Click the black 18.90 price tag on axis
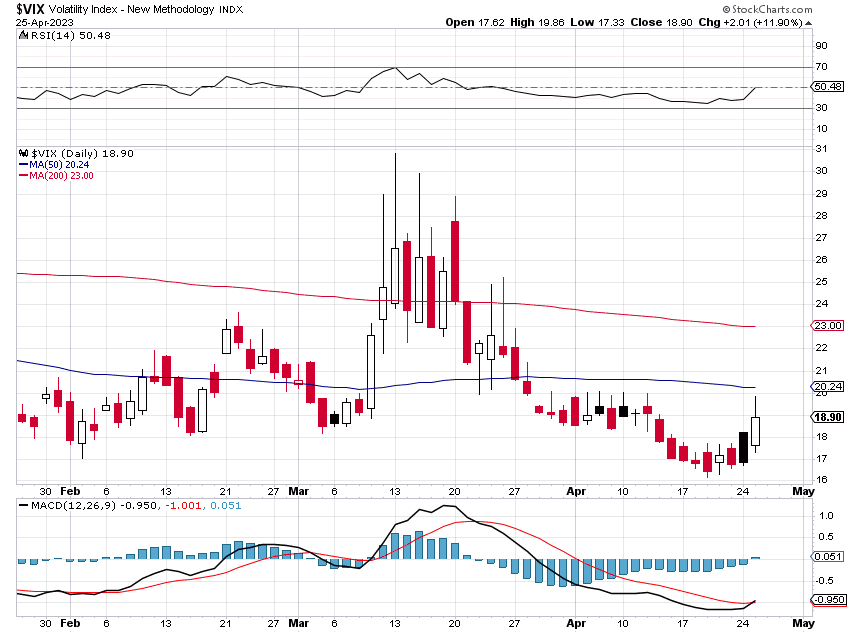 pos(828,417)
